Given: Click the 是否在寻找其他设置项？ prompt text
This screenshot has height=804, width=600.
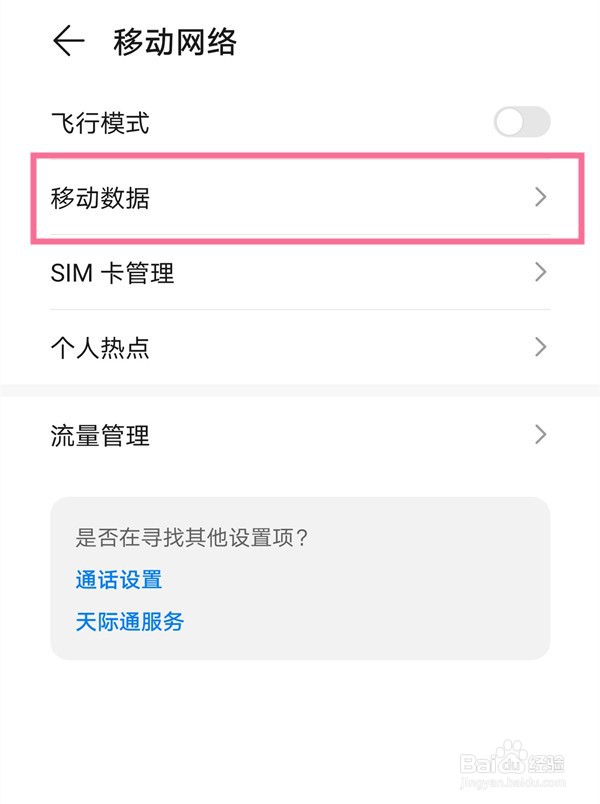Looking at the screenshot, I should tap(192, 537).
